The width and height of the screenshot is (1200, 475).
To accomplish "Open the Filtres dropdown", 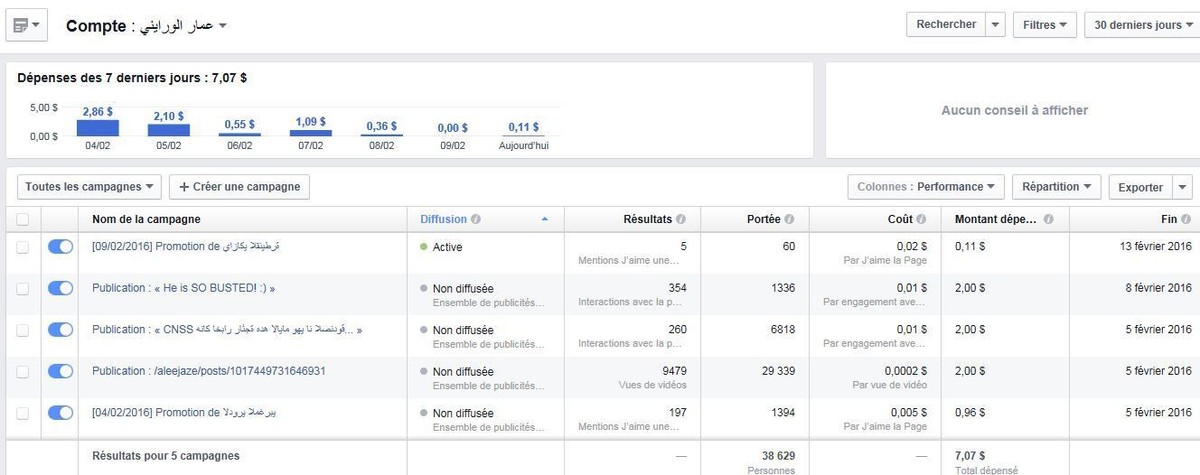I will [x=1044, y=25].
